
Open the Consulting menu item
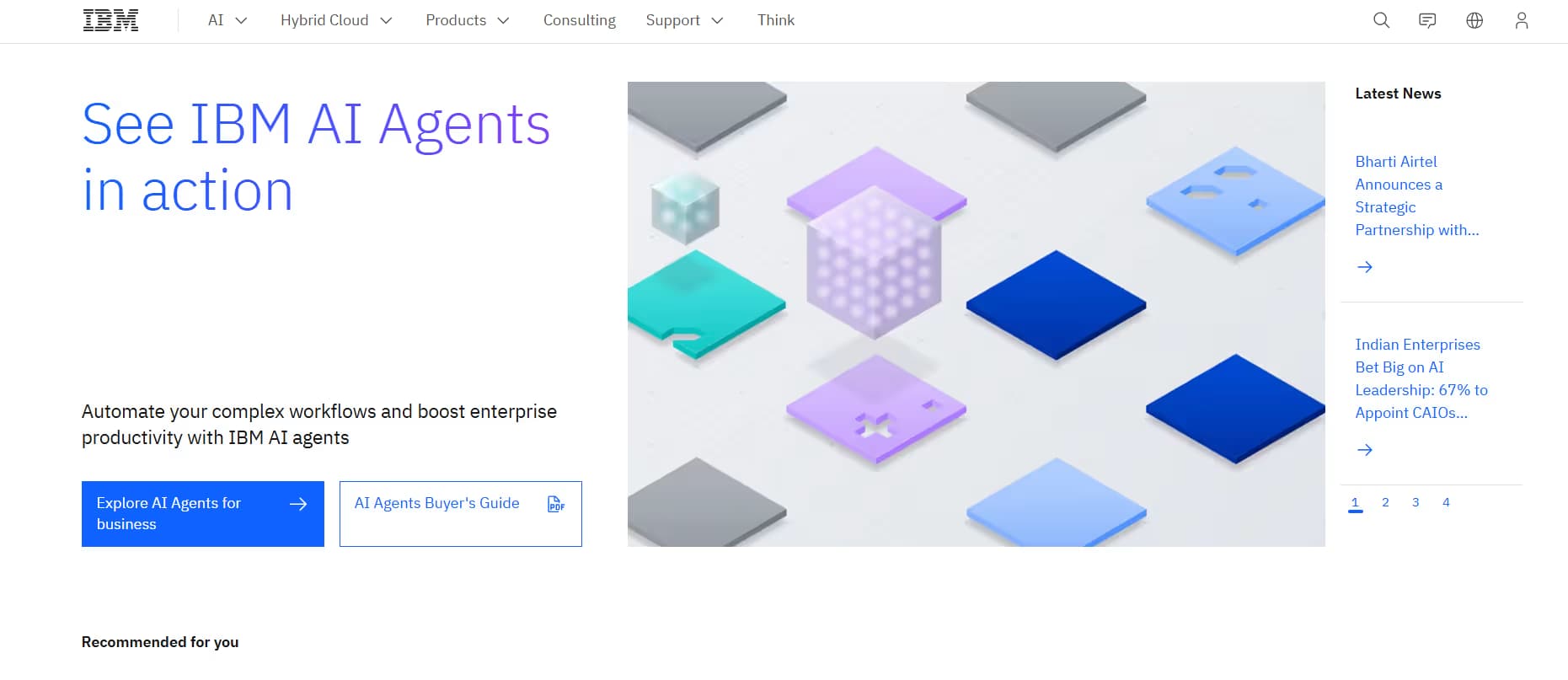pyautogui.click(x=580, y=20)
